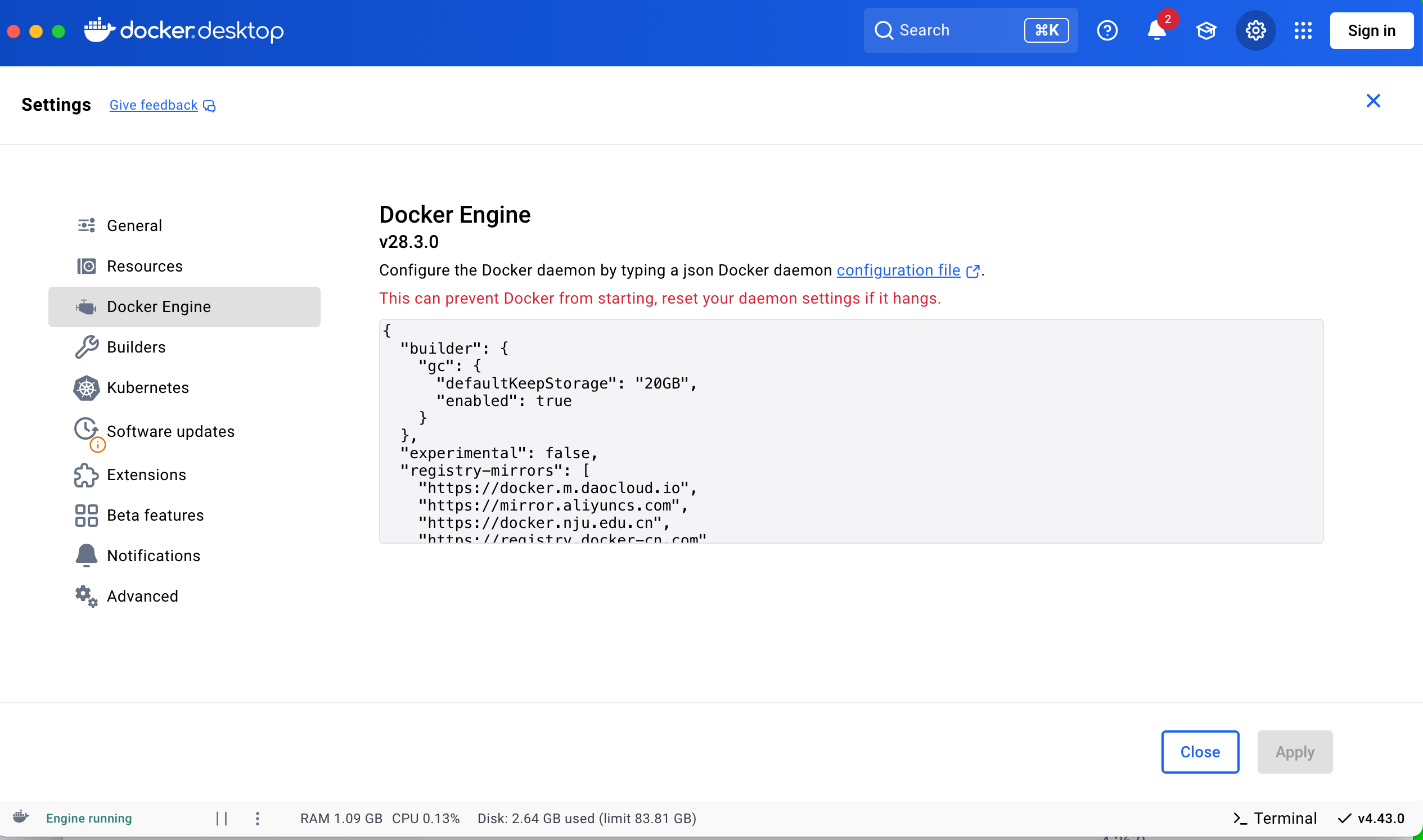
Task: Open the General settings section
Action: tap(184, 225)
